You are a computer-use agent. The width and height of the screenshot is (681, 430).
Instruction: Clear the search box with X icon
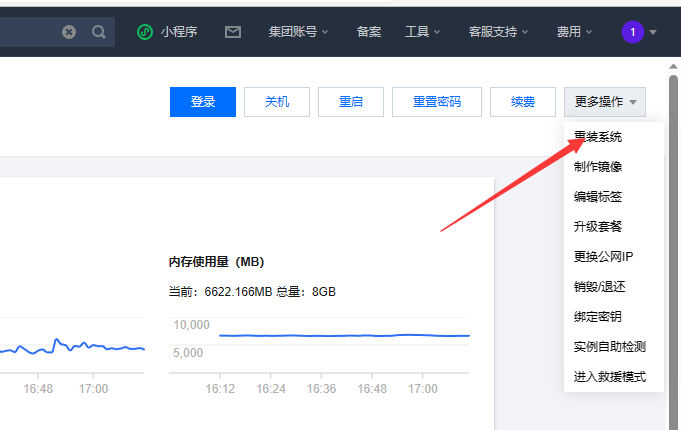(69, 32)
